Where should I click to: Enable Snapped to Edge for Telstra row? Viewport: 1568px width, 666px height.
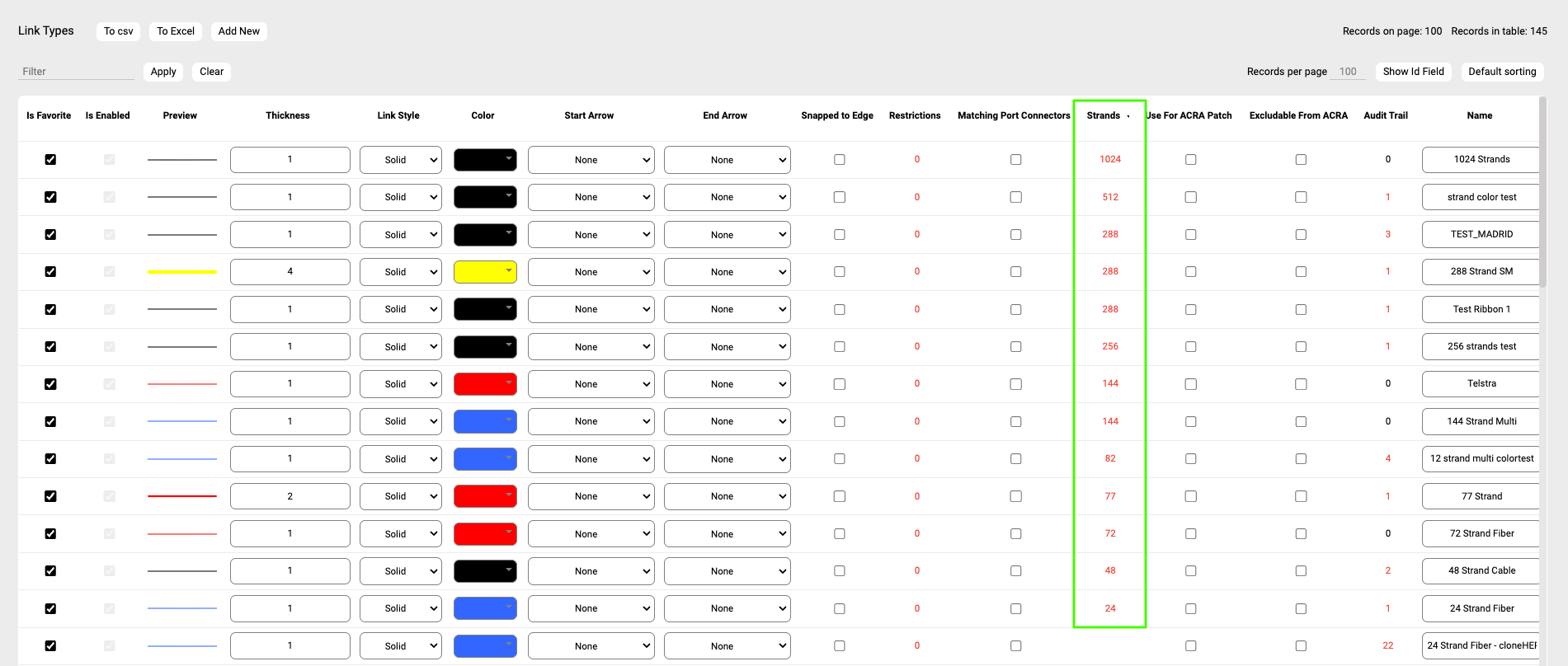[x=839, y=384]
